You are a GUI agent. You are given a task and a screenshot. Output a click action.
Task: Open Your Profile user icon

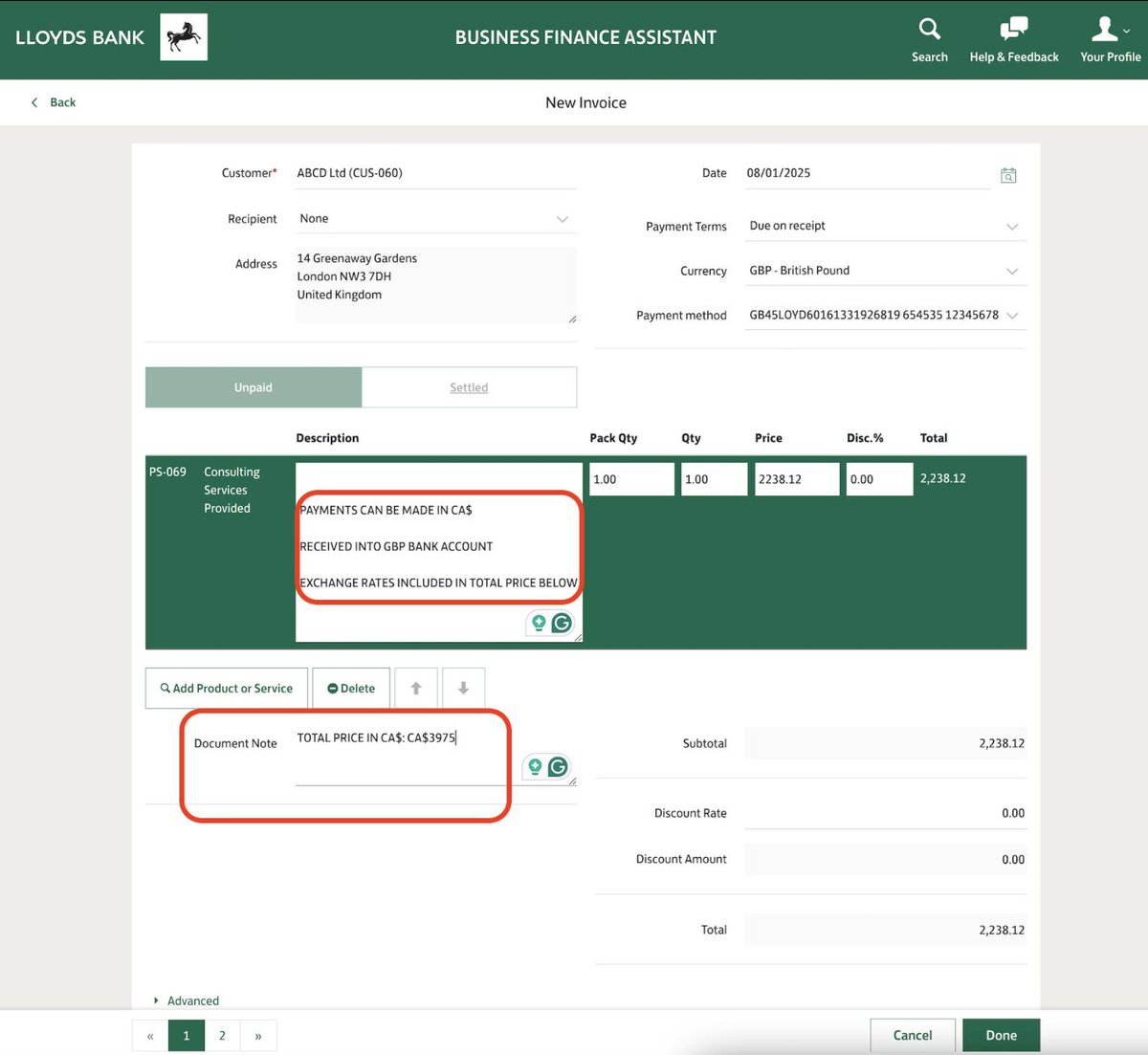(x=1107, y=29)
